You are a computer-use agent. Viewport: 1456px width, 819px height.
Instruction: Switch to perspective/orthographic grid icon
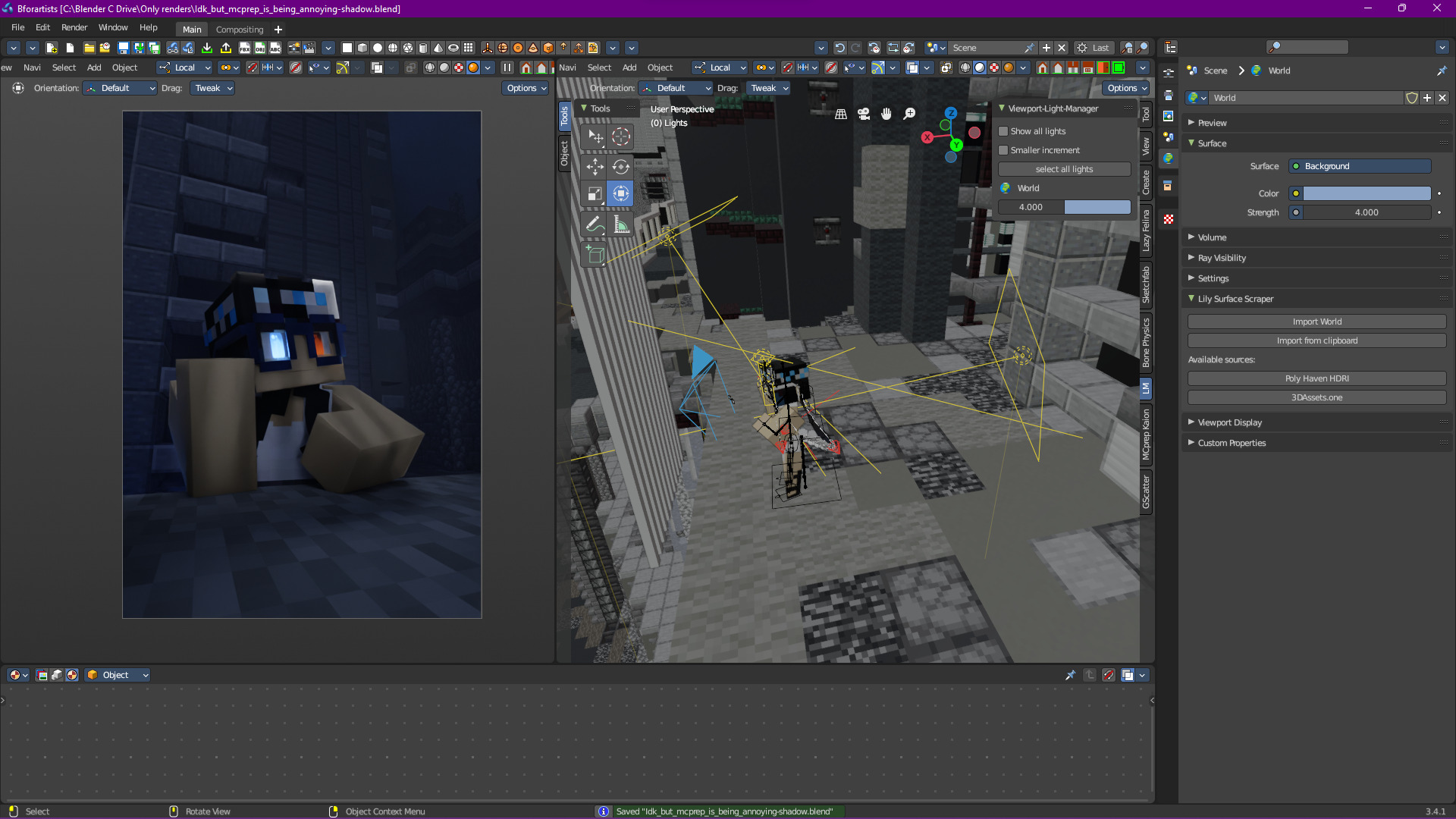pos(841,114)
